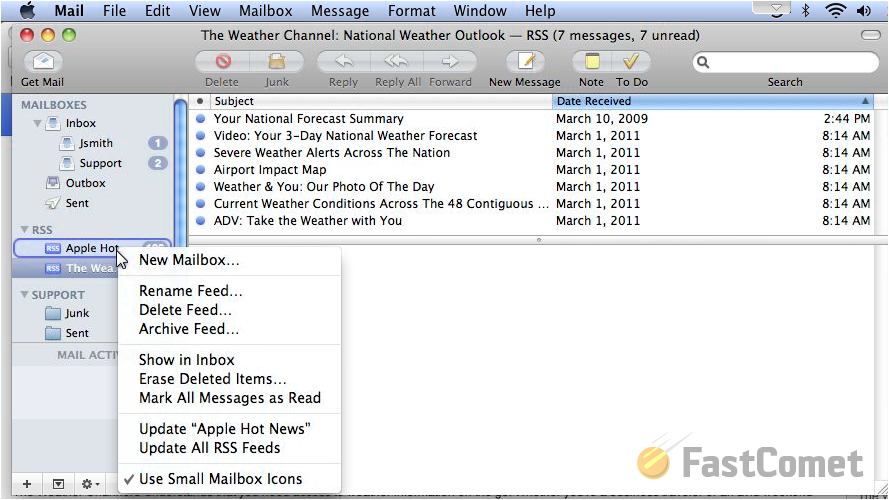This screenshot has height=500, width=889.
Task: Select the Apple Hot News RSS feed
Action: pyautogui.click(x=92, y=248)
